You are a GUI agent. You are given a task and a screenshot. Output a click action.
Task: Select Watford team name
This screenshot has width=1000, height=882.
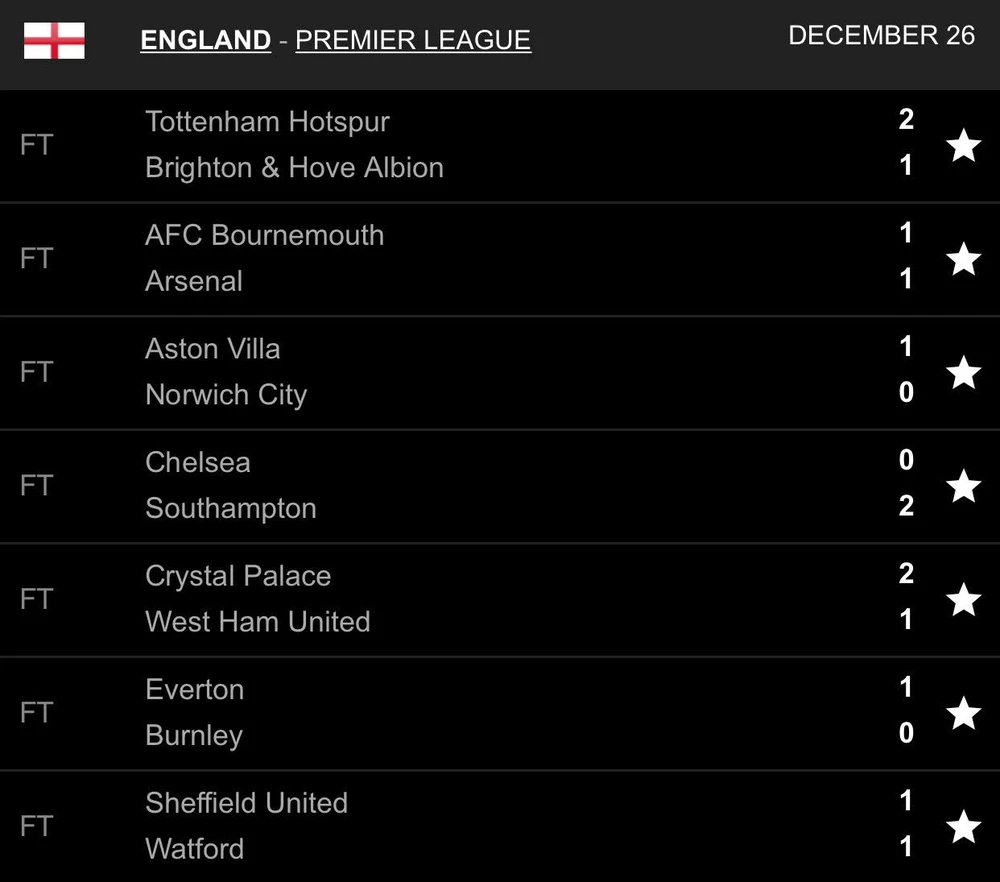(x=195, y=849)
